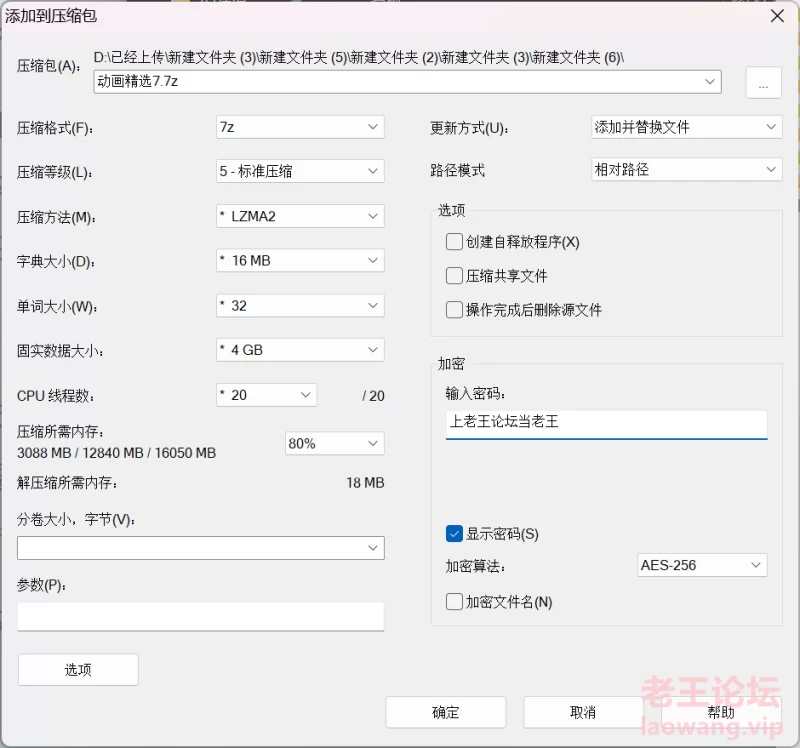The height and width of the screenshot is (748, 800).
Task: Click the password input field
Action: (607, 425)
